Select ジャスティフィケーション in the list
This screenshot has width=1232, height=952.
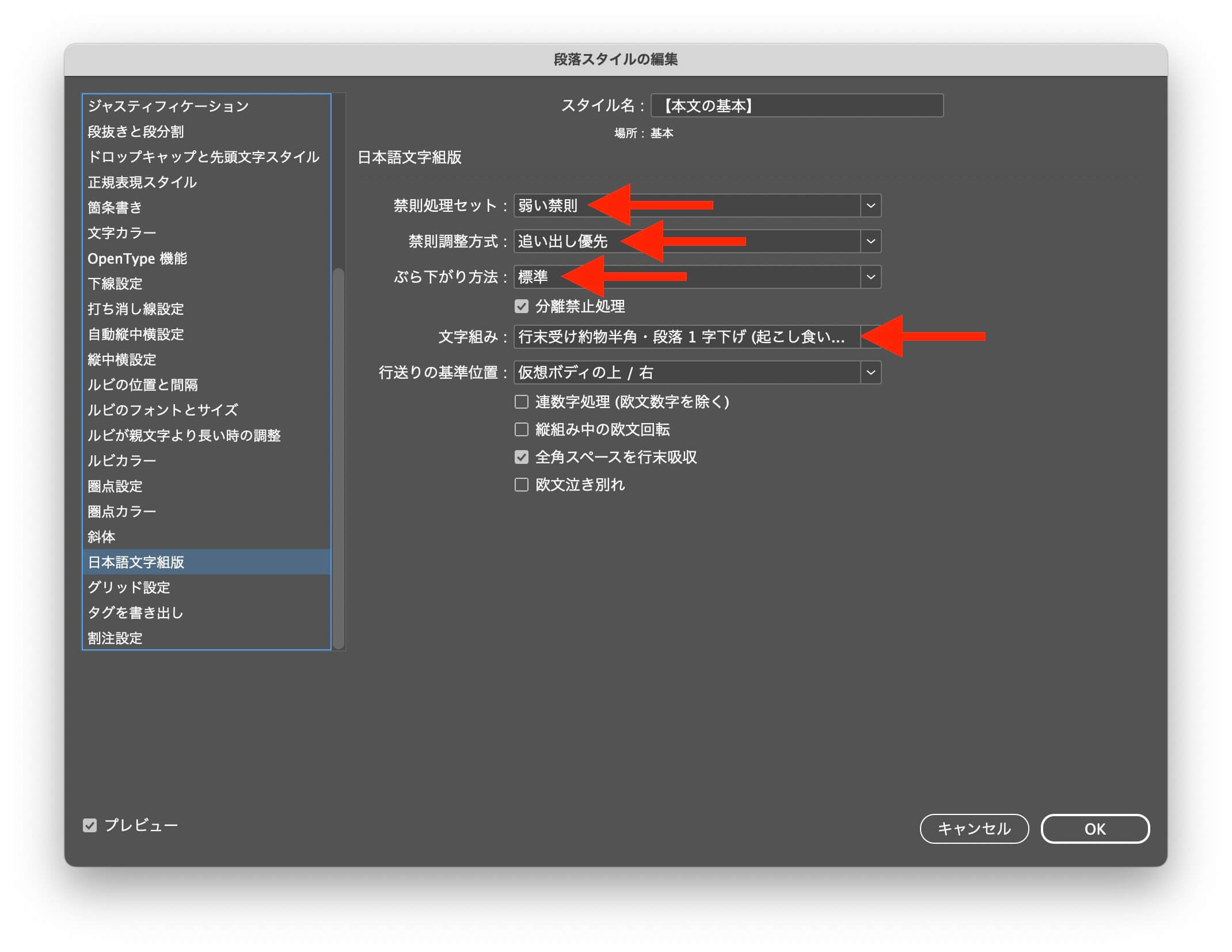(x=168, y=106)
